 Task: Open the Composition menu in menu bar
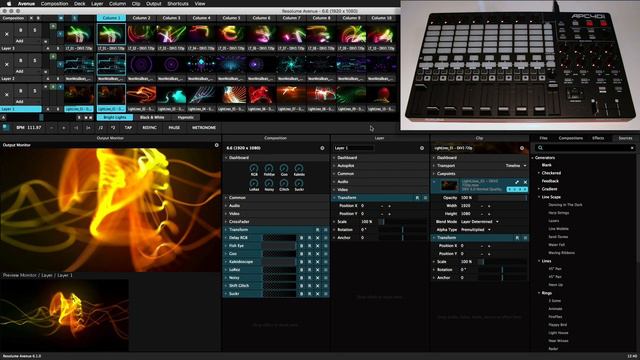tap(54, 3)
